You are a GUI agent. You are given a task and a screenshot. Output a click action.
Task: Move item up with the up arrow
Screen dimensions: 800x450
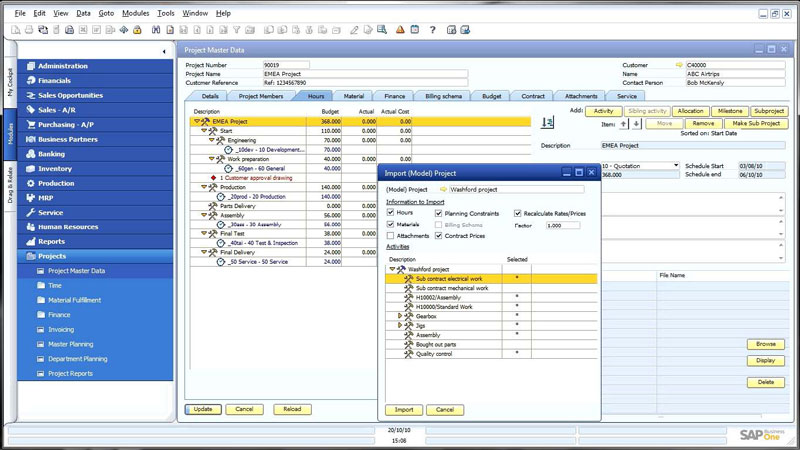(x=623, y=124)
